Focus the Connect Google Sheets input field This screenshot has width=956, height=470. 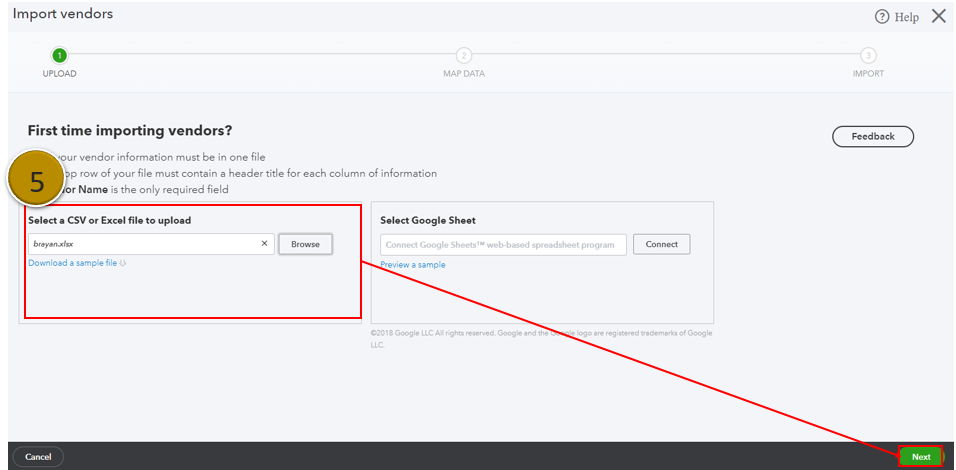(503, 245)
